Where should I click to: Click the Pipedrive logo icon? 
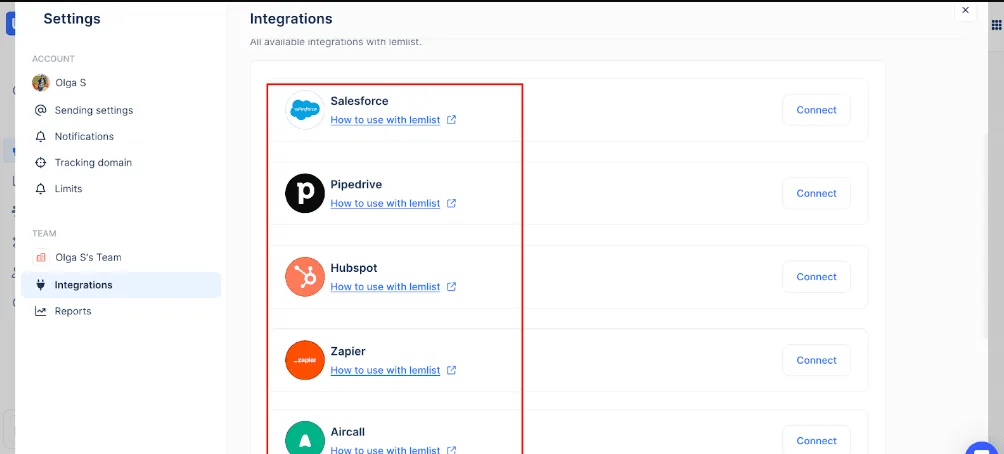click(x=305, y=193)
